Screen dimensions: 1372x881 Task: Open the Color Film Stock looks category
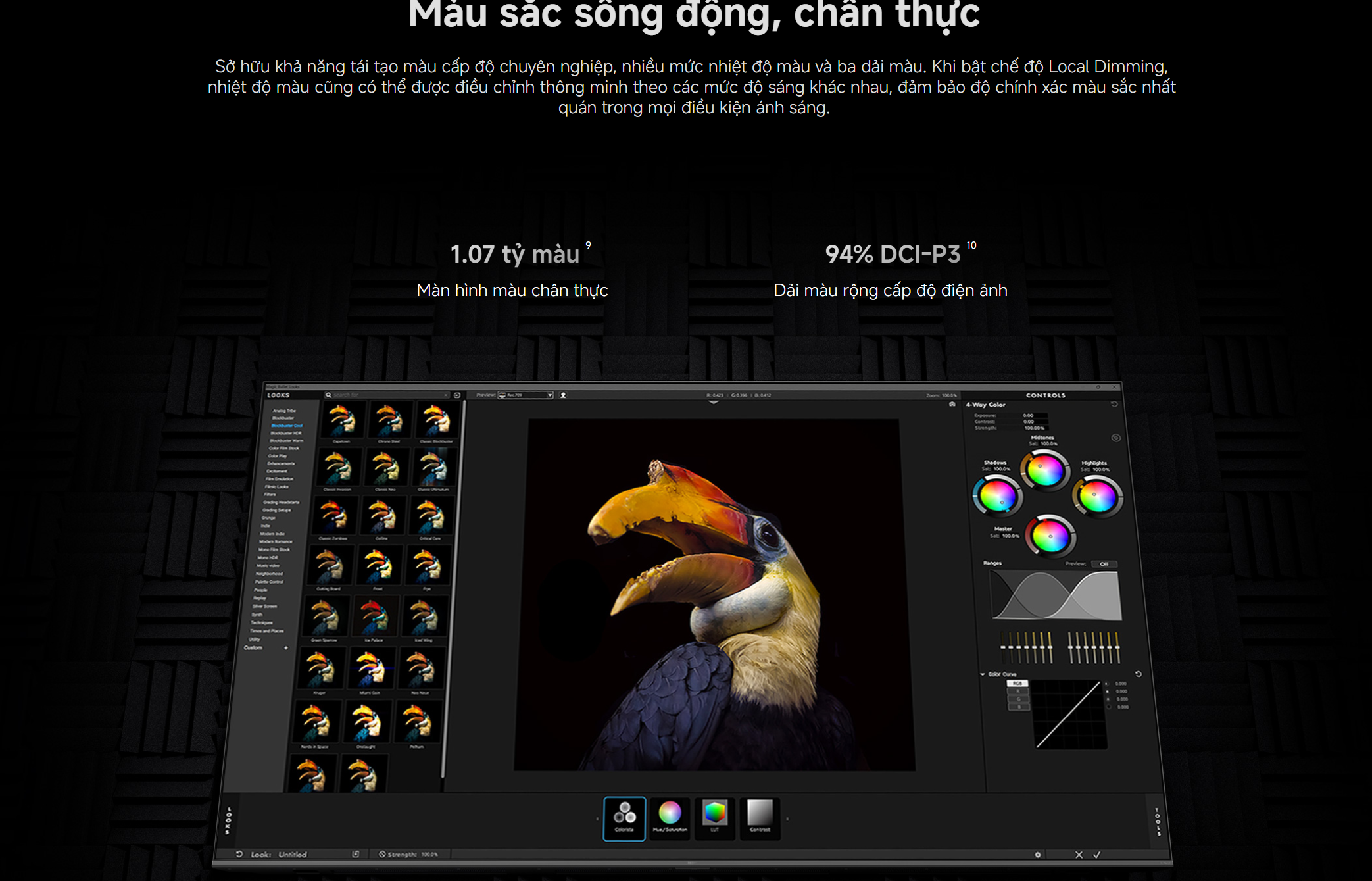(x=283, y=448)
